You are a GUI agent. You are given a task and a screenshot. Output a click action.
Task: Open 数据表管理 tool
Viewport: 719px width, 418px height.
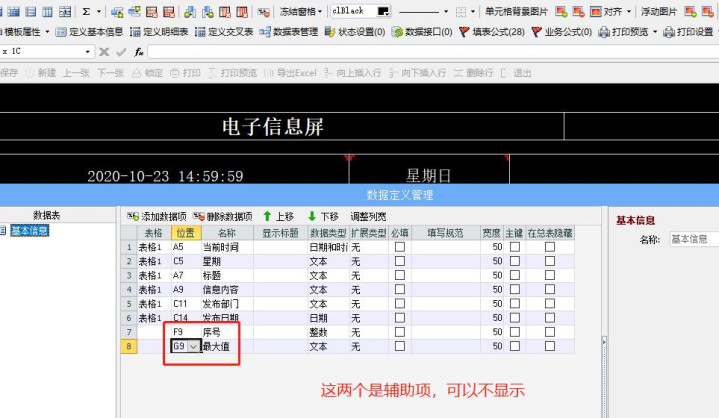[288, 32]
